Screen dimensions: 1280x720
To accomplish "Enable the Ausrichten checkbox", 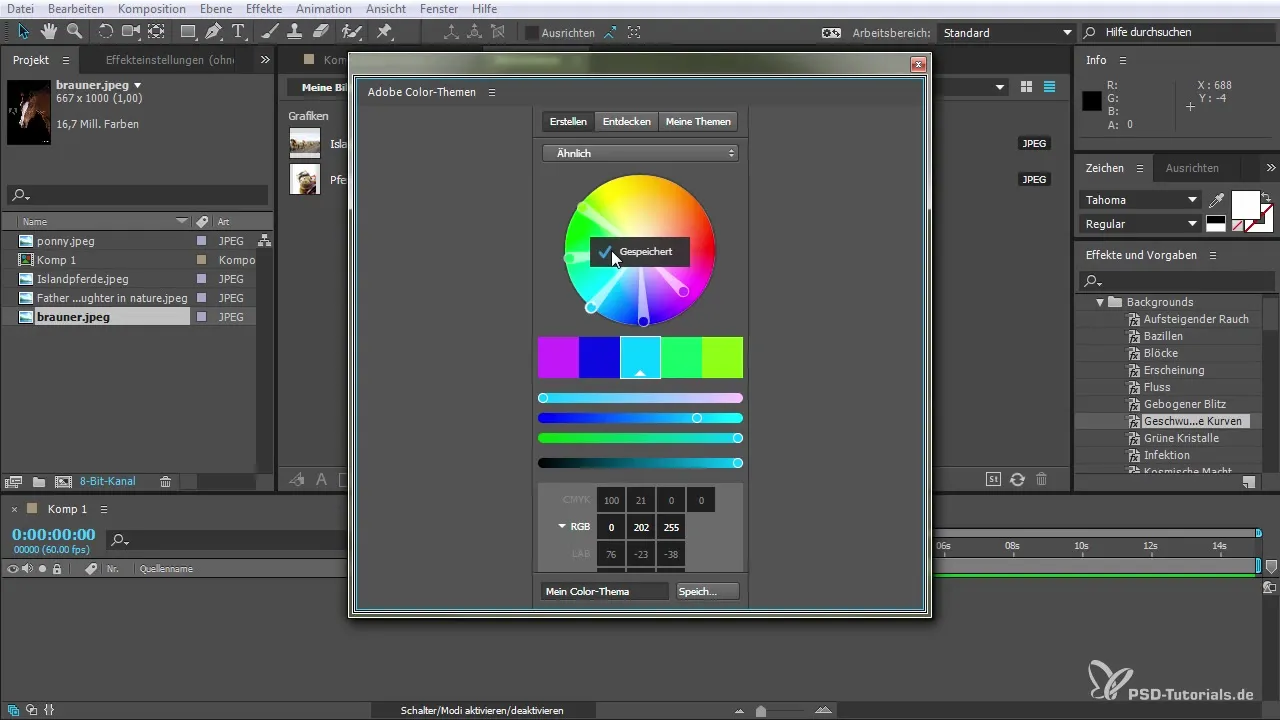I will coord(532,33).
